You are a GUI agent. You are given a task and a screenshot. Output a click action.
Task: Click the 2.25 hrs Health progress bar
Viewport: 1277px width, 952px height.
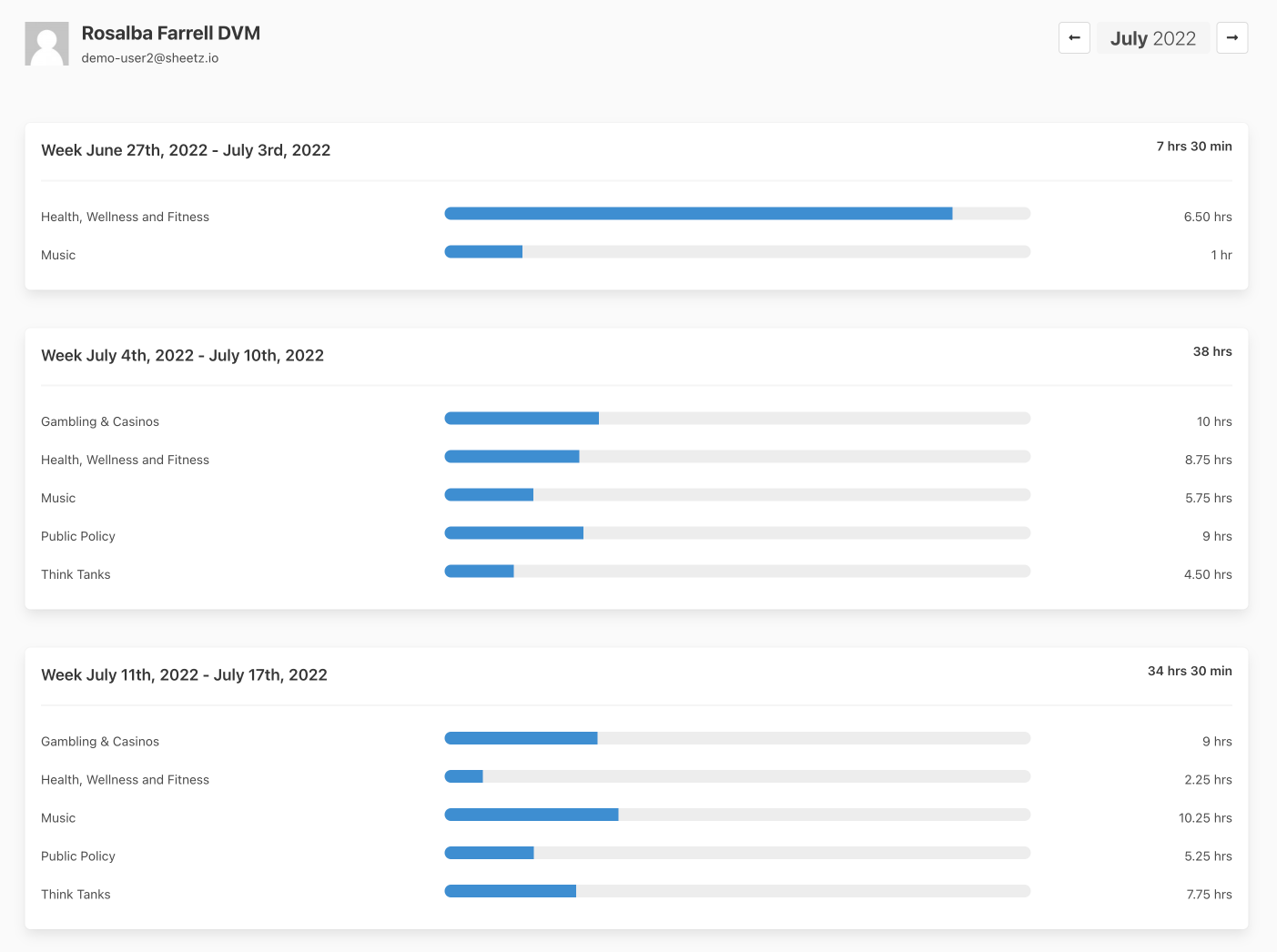tap(736, 777)
